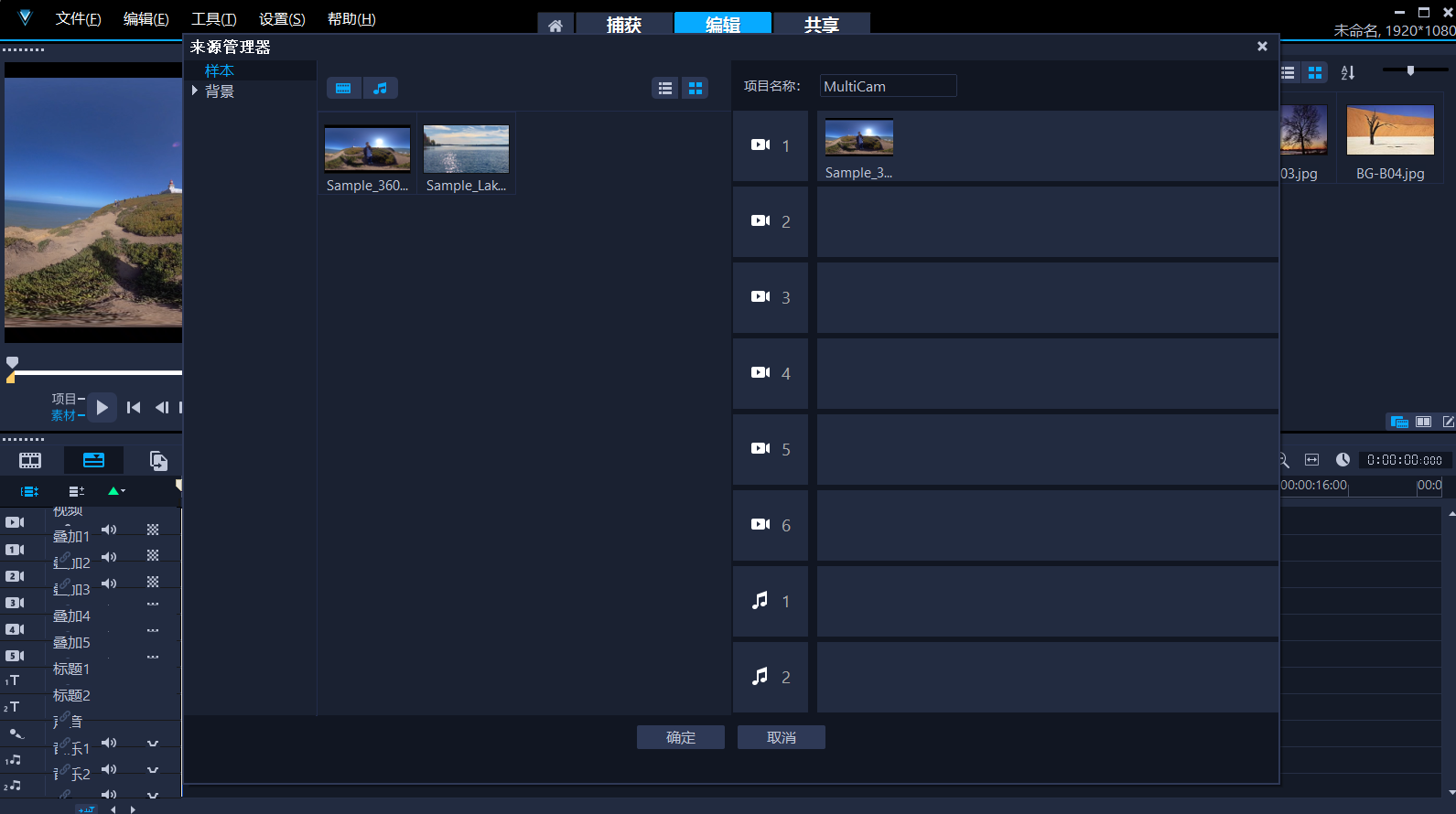The width and height of the screenshot is (1456, 814).
Task: Click the Sample_Lak... video thumbnail
Action: pyautogui.click(x=466, y=150)
